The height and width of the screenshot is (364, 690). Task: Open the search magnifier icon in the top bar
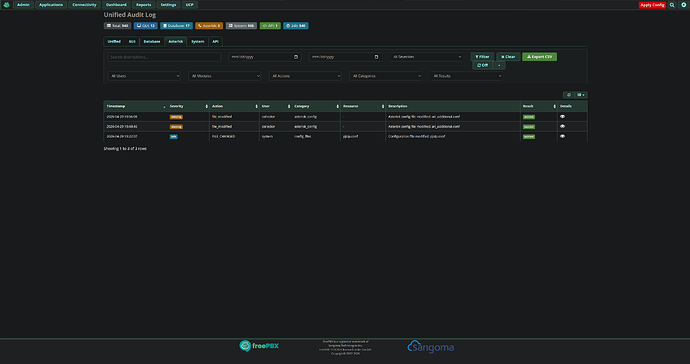(x=672, y=5)
